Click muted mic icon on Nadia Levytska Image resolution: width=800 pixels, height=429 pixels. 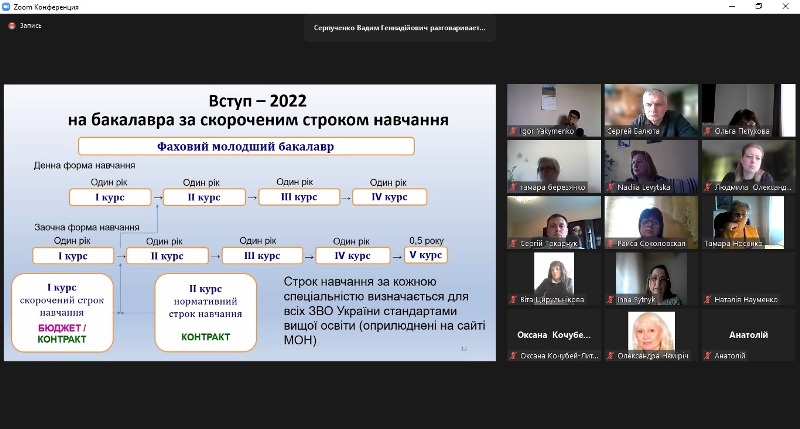(x=611, y=188)
